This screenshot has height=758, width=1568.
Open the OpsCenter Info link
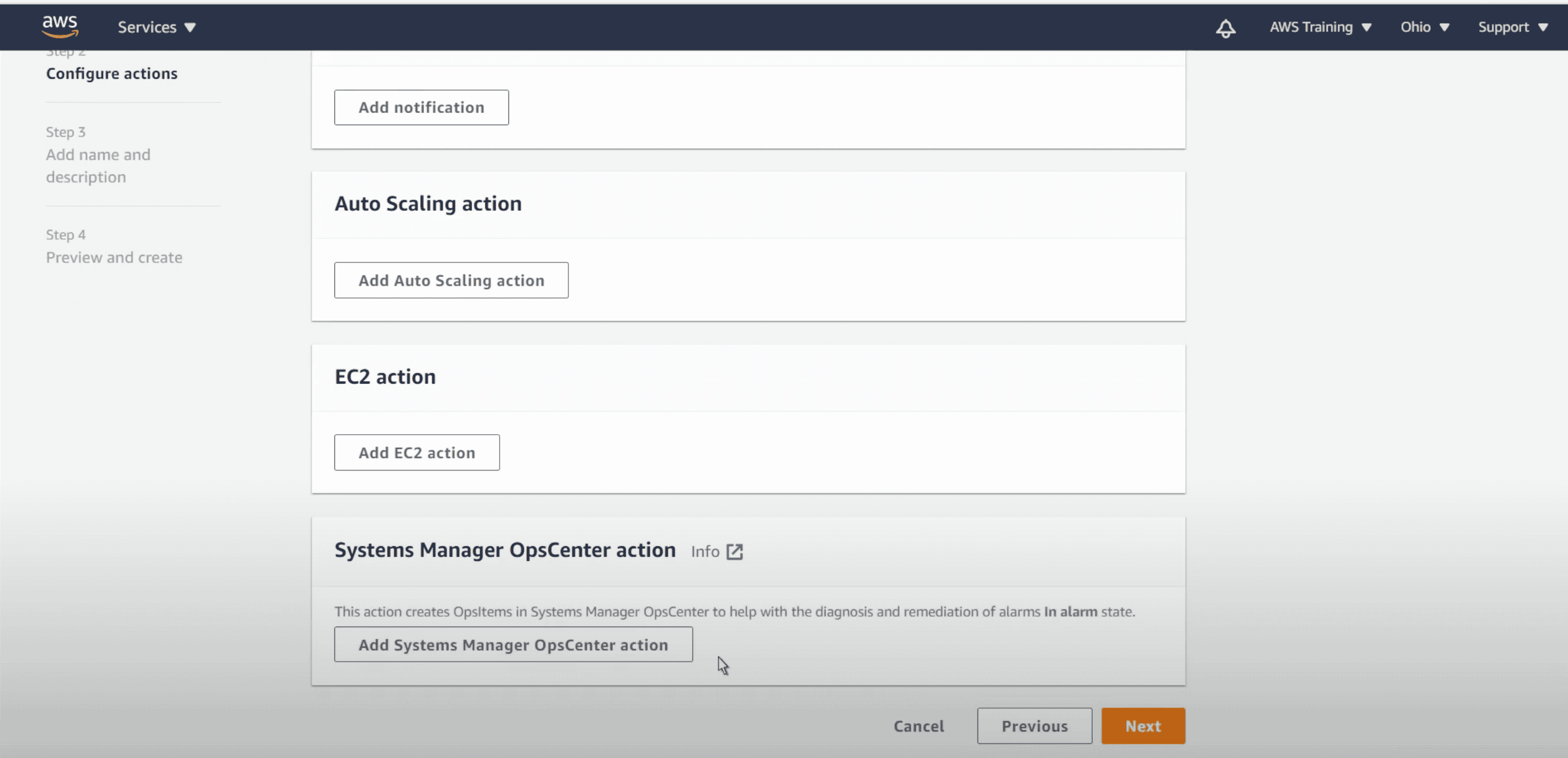tap(705, 551)
